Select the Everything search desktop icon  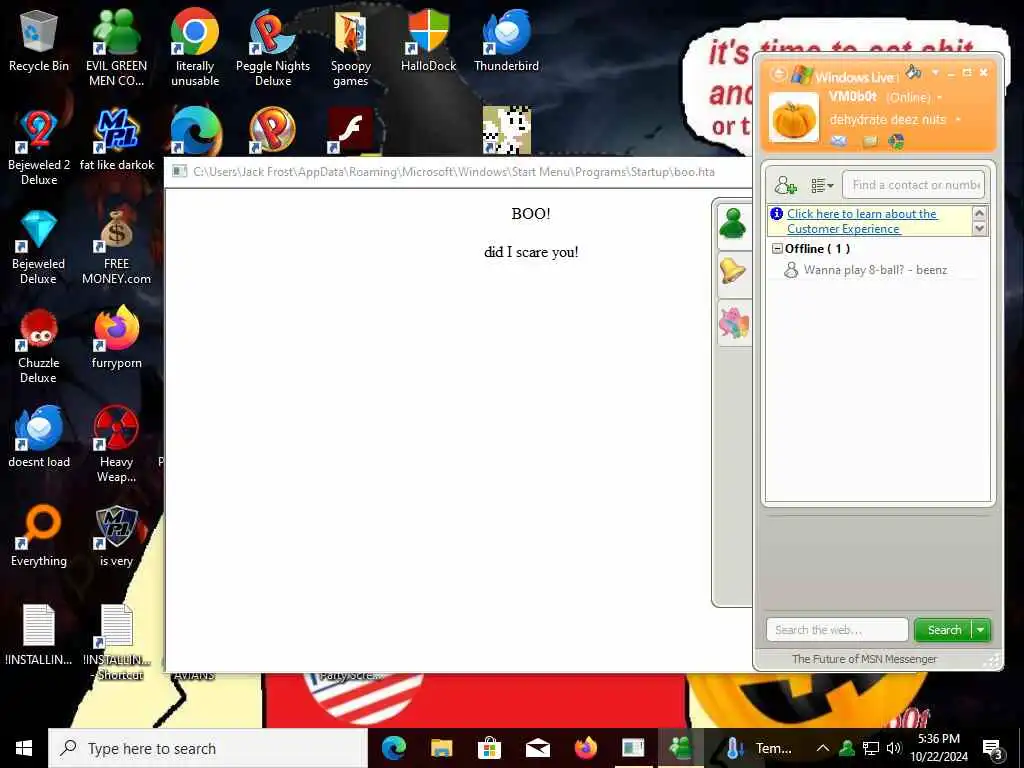39,536
